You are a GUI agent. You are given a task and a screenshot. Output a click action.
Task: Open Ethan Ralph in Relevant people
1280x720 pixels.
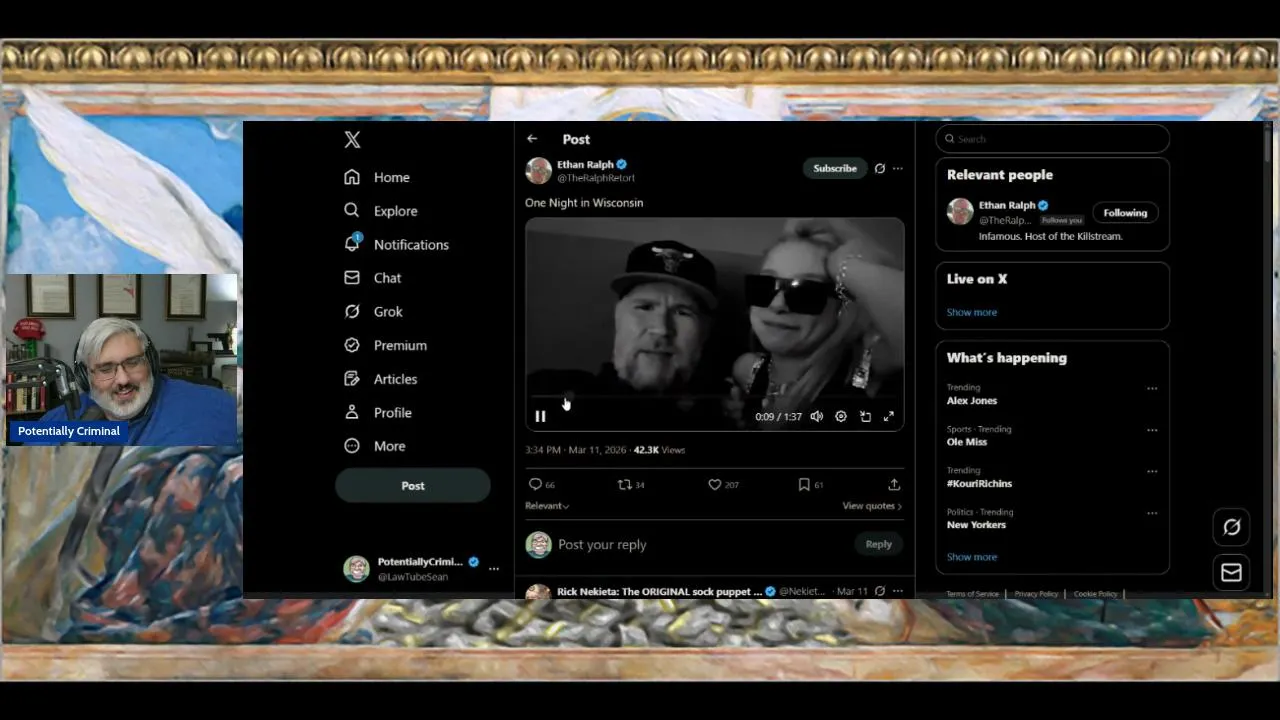tap(1006, 205)
